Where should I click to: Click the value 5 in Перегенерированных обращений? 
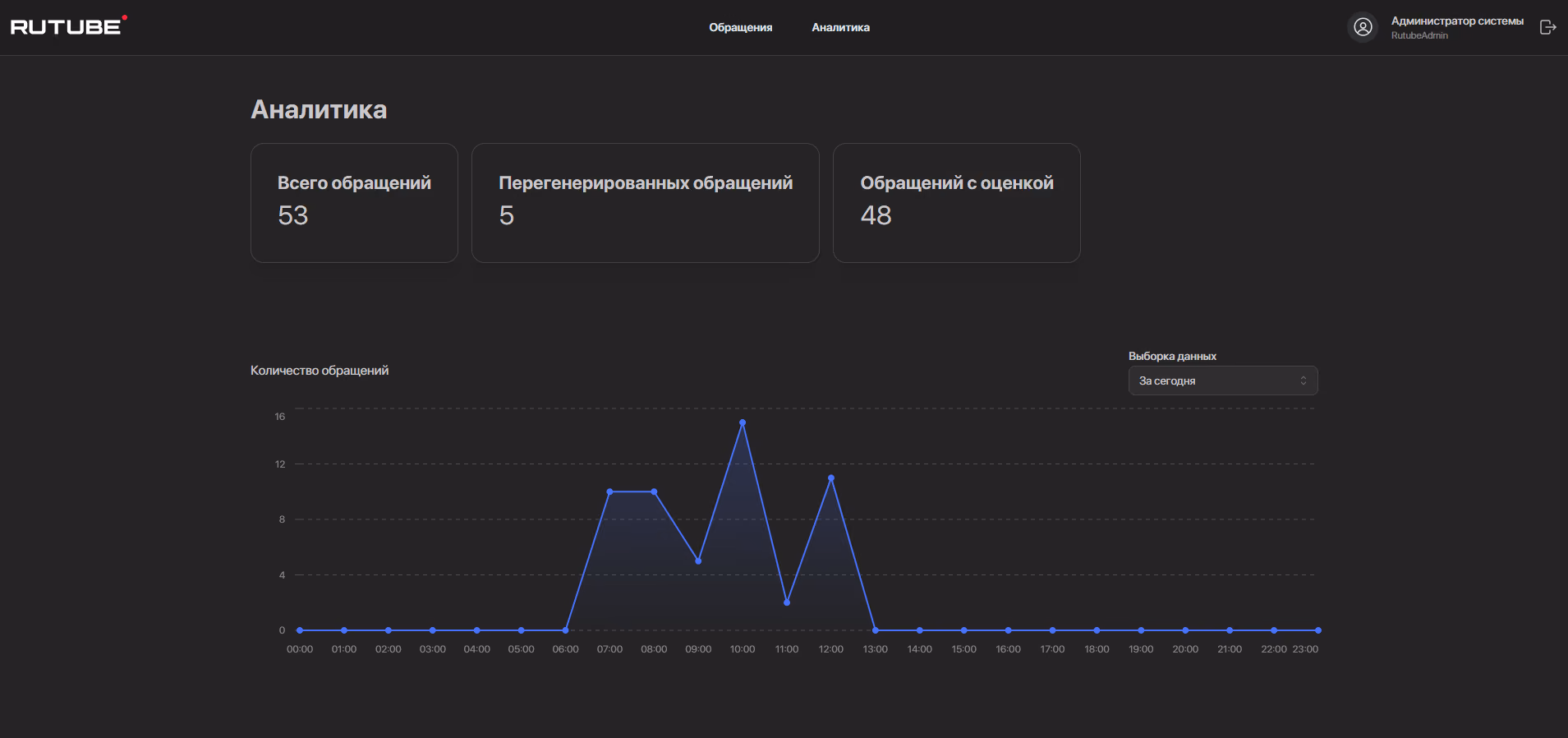pos(506,215)
